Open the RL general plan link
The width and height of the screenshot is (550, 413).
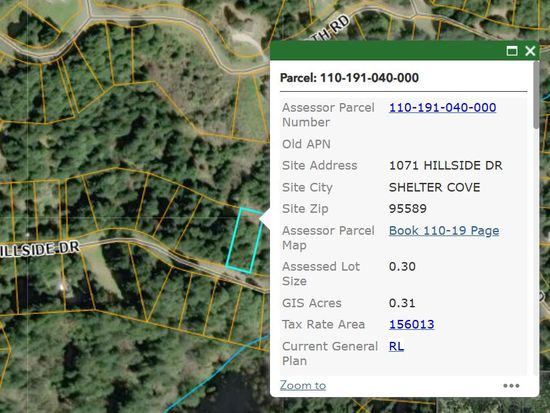point(396,346)
